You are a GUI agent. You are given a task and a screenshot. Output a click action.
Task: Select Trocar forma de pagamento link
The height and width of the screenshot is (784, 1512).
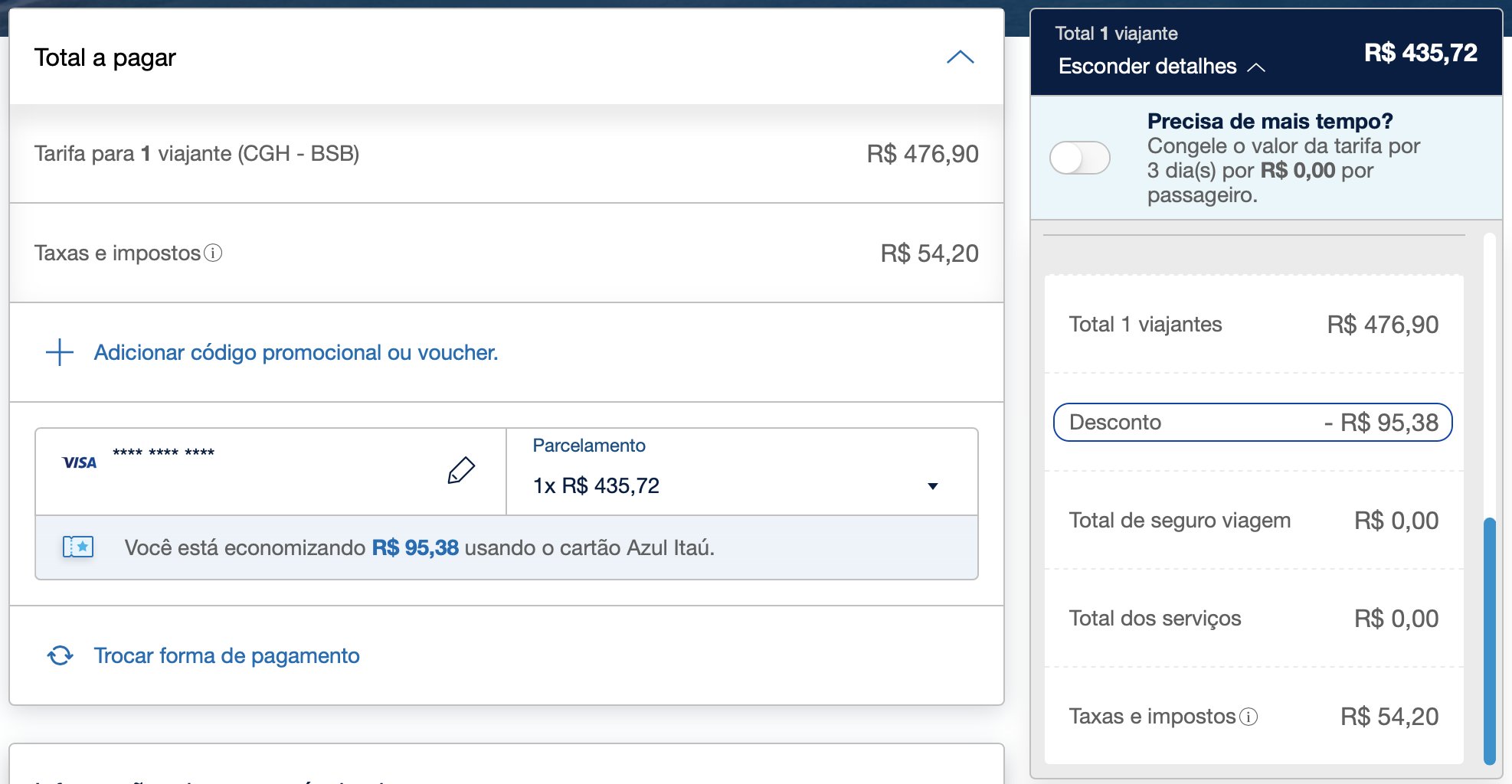point(227,655)
